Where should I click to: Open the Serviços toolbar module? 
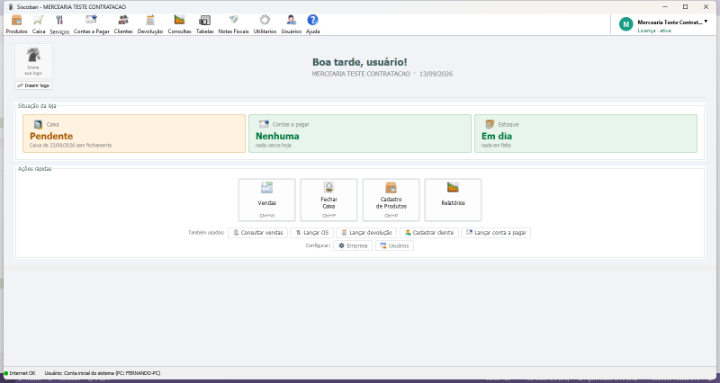pyautogui.click(x=59, y=24)
